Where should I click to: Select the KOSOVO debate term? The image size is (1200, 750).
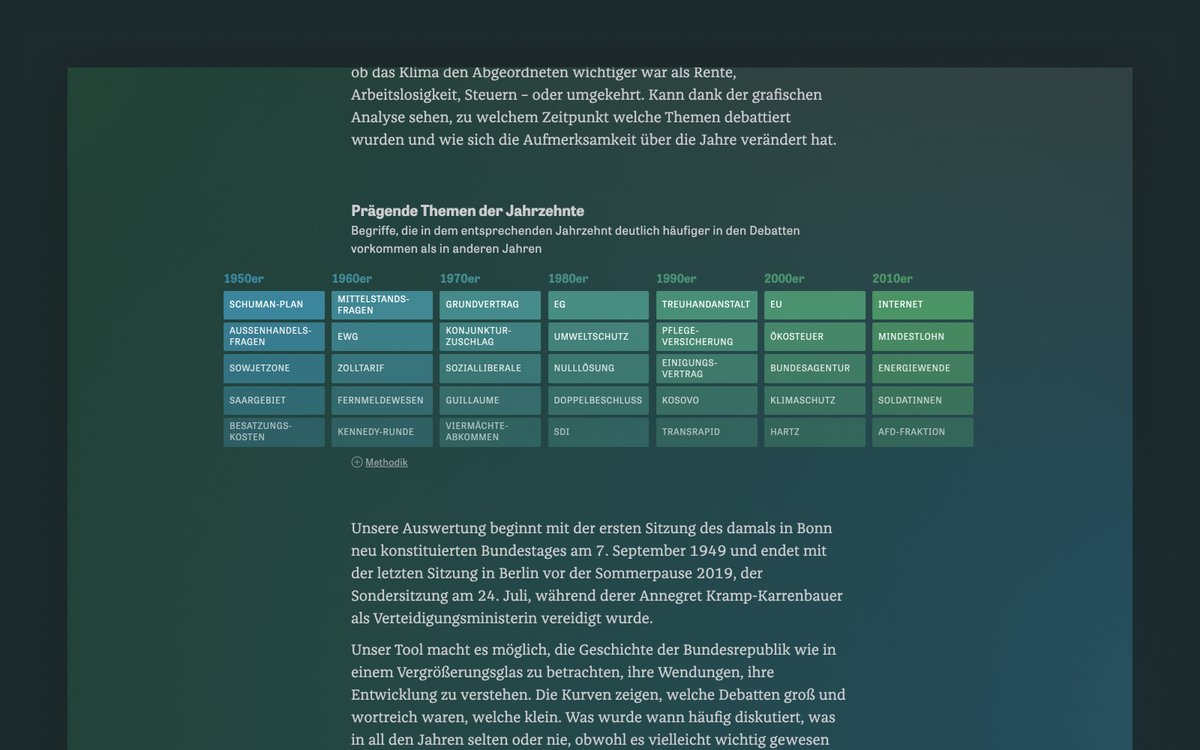(706, 400)
